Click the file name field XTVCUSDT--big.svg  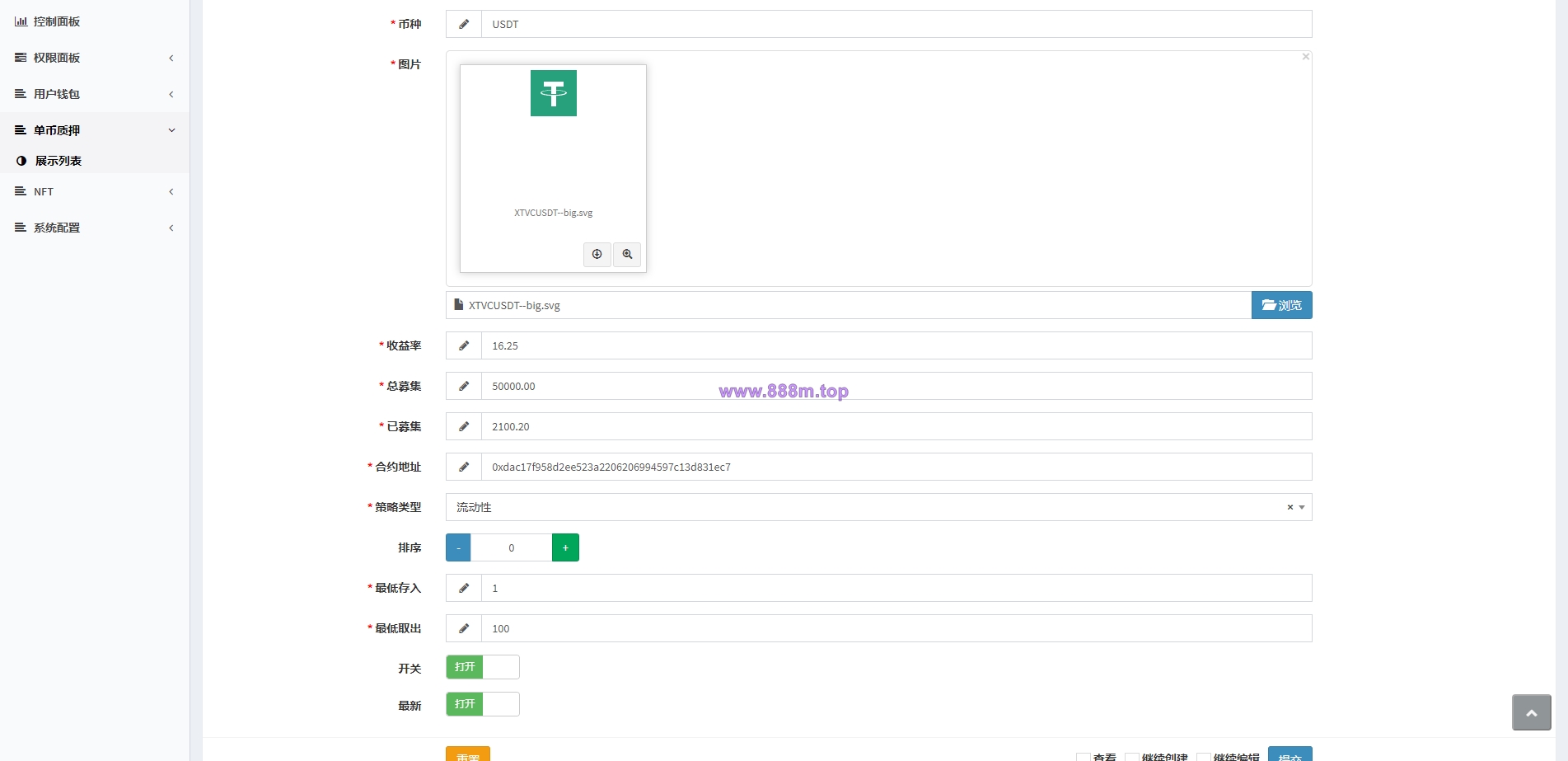point(849,305)
